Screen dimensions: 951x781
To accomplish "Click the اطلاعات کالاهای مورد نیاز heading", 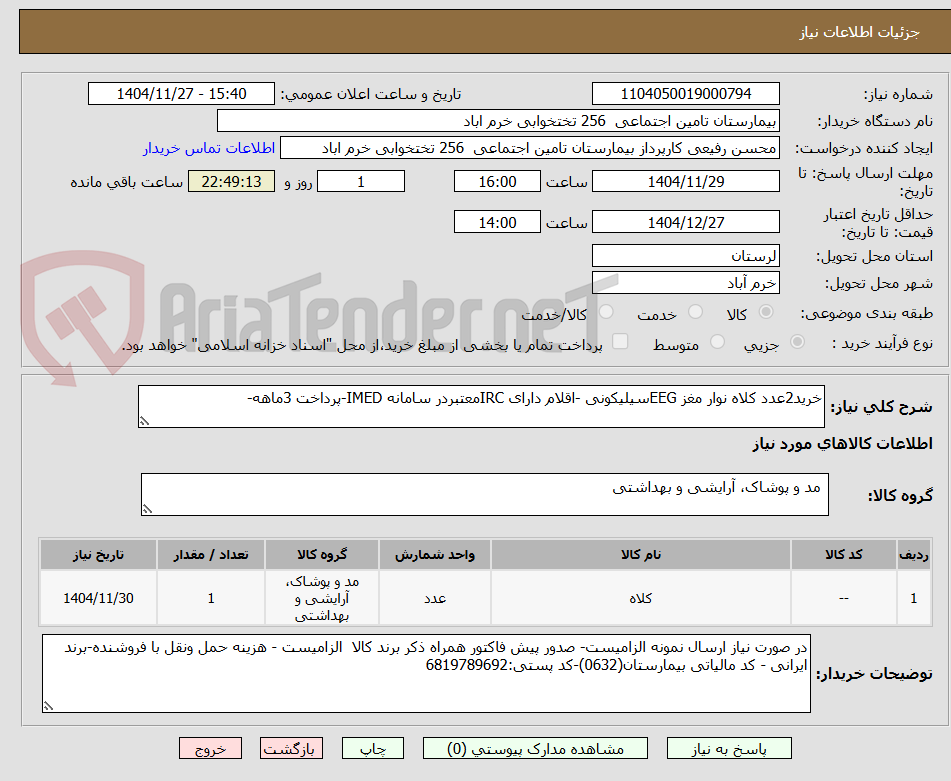I will (842, 444).
